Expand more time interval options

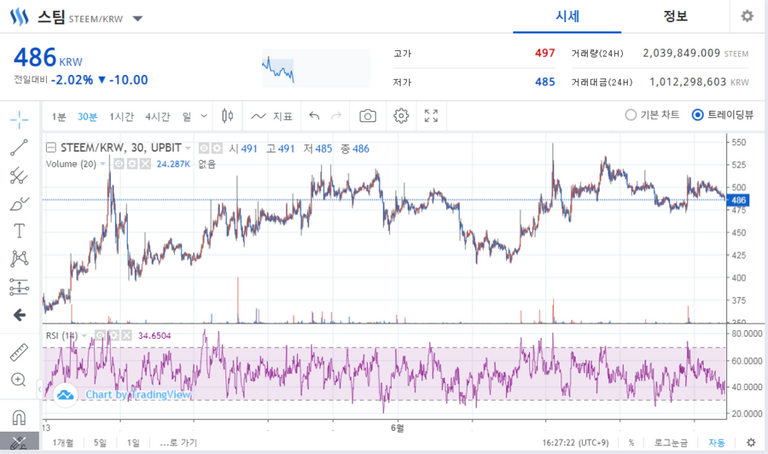(204, 116)
